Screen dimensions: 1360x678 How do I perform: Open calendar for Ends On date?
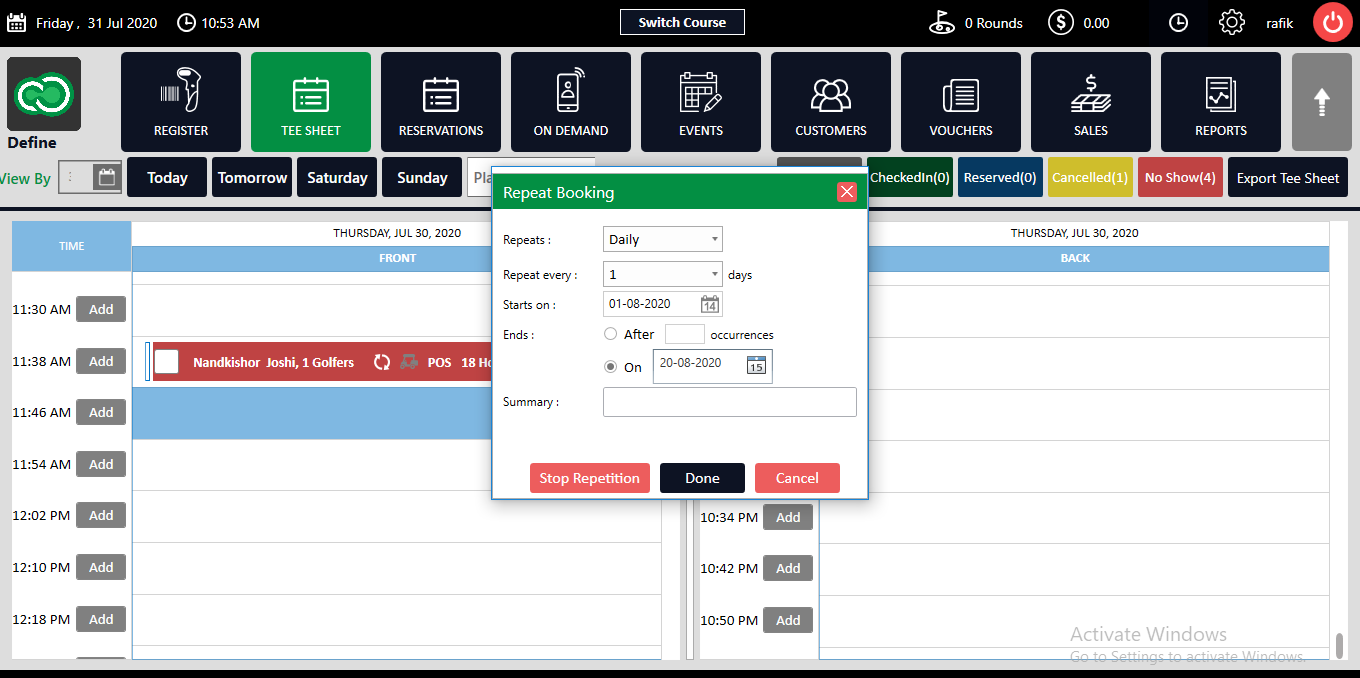click(757, 366)
